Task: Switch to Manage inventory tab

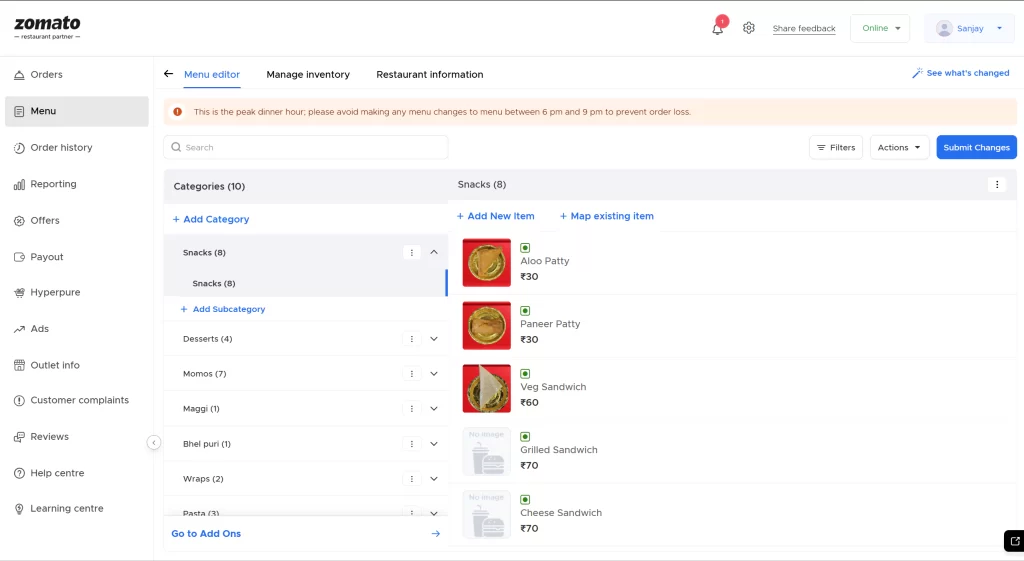Action: coord(308,75)
